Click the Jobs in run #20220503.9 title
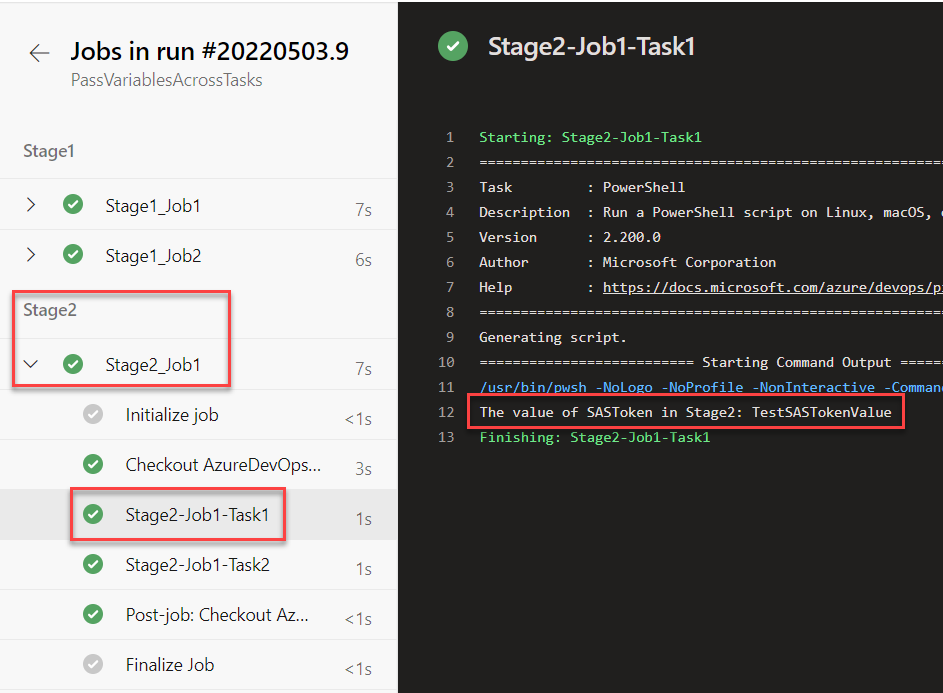943x693 pixels. pos(209,51)
